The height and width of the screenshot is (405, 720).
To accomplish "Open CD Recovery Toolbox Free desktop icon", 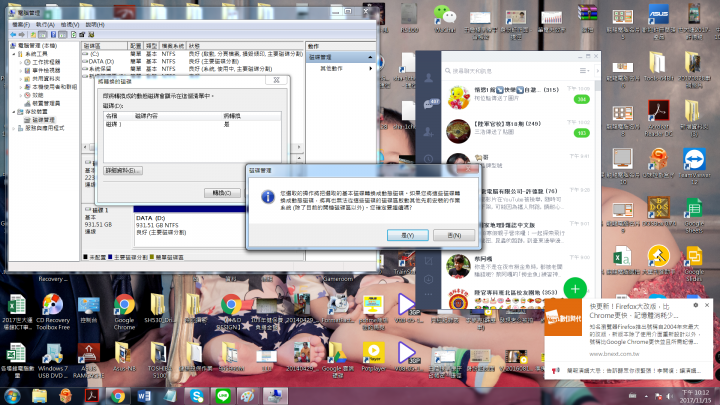I will click(53, 312).
